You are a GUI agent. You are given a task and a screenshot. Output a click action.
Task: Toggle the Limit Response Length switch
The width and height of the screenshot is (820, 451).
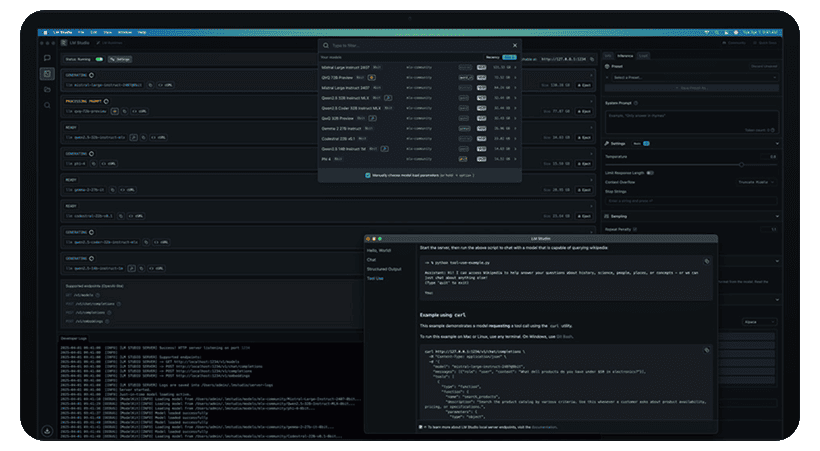click(x=652, y=172)
